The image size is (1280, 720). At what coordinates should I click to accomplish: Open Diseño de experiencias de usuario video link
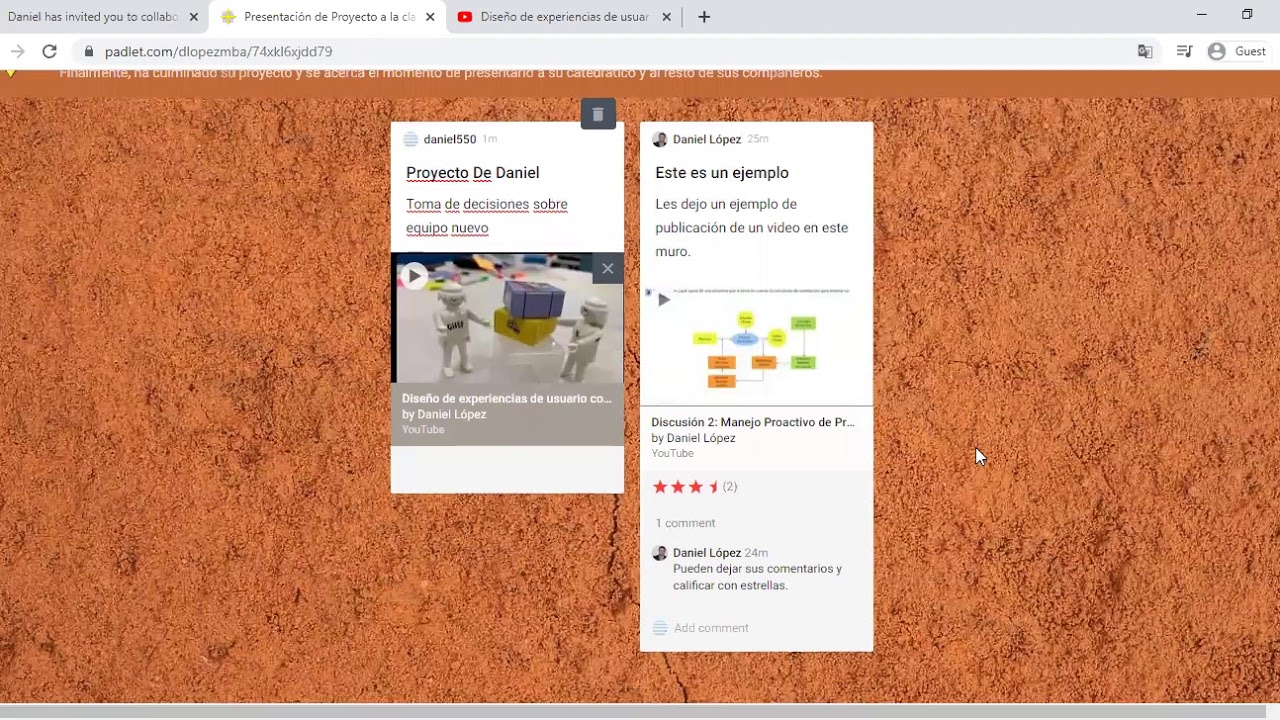(x=507, y=398)
